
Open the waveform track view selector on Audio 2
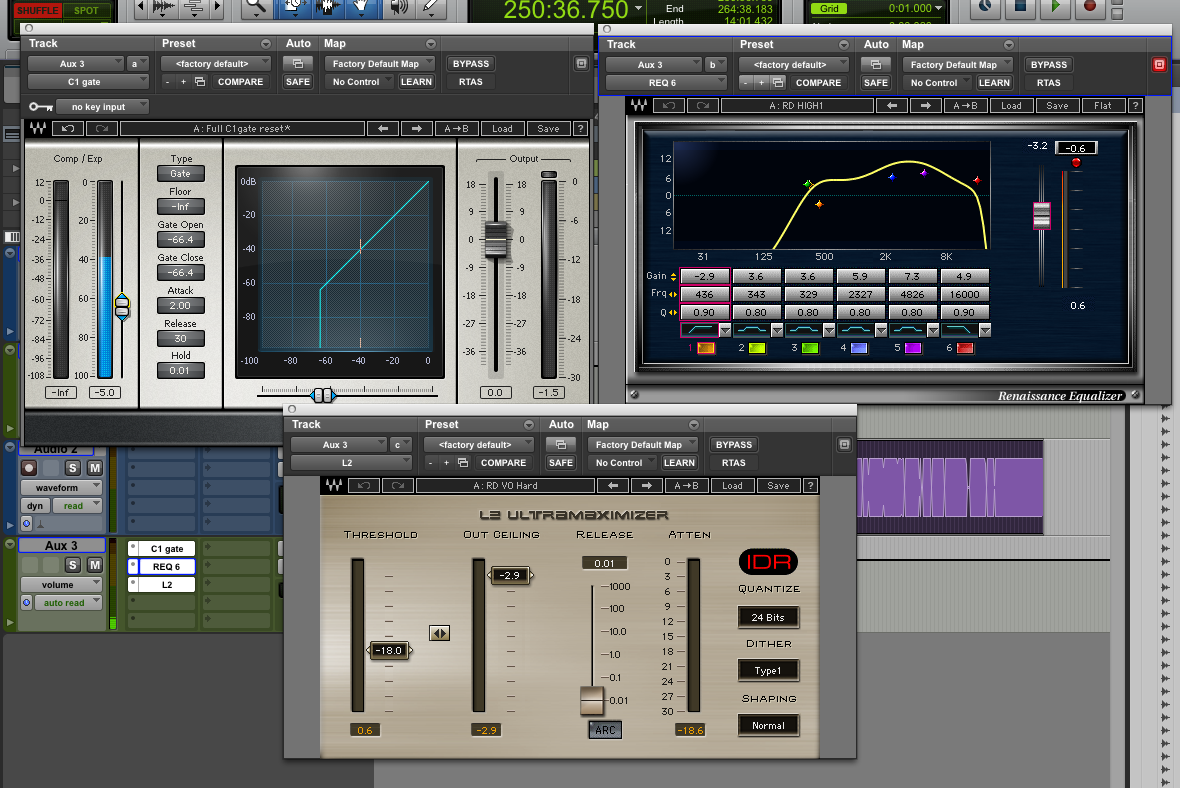click(61, 488)
